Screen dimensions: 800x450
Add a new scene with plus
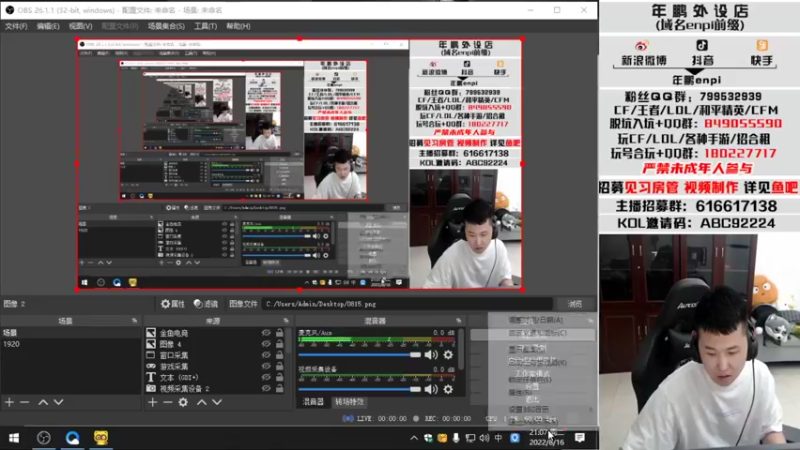[9, 402]
